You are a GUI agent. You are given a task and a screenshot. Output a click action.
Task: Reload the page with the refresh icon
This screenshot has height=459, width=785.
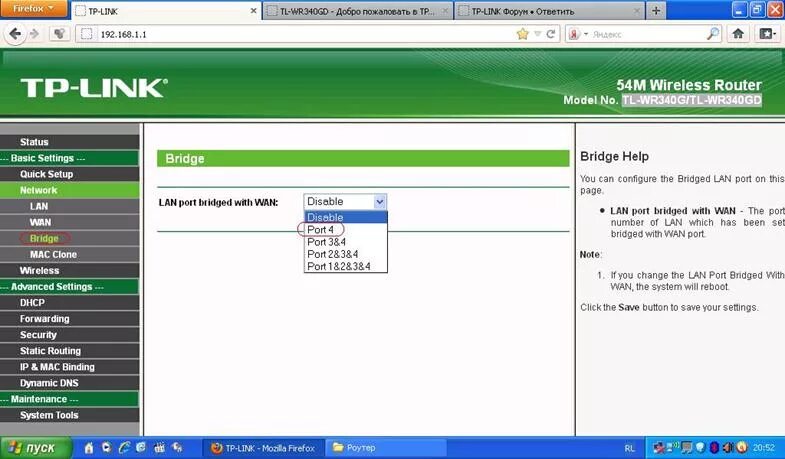pos(551,34)
